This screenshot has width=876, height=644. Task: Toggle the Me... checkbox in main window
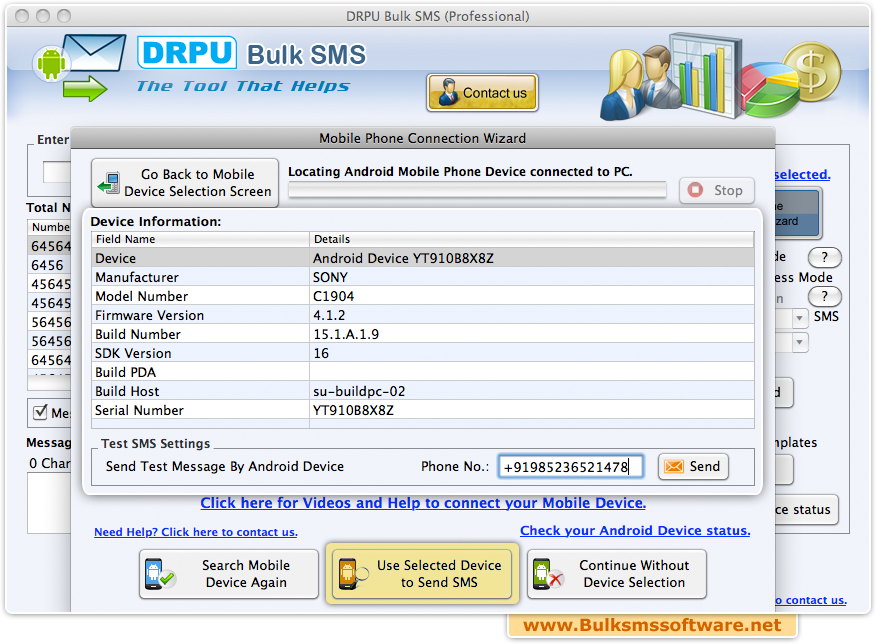pos(40,412)
